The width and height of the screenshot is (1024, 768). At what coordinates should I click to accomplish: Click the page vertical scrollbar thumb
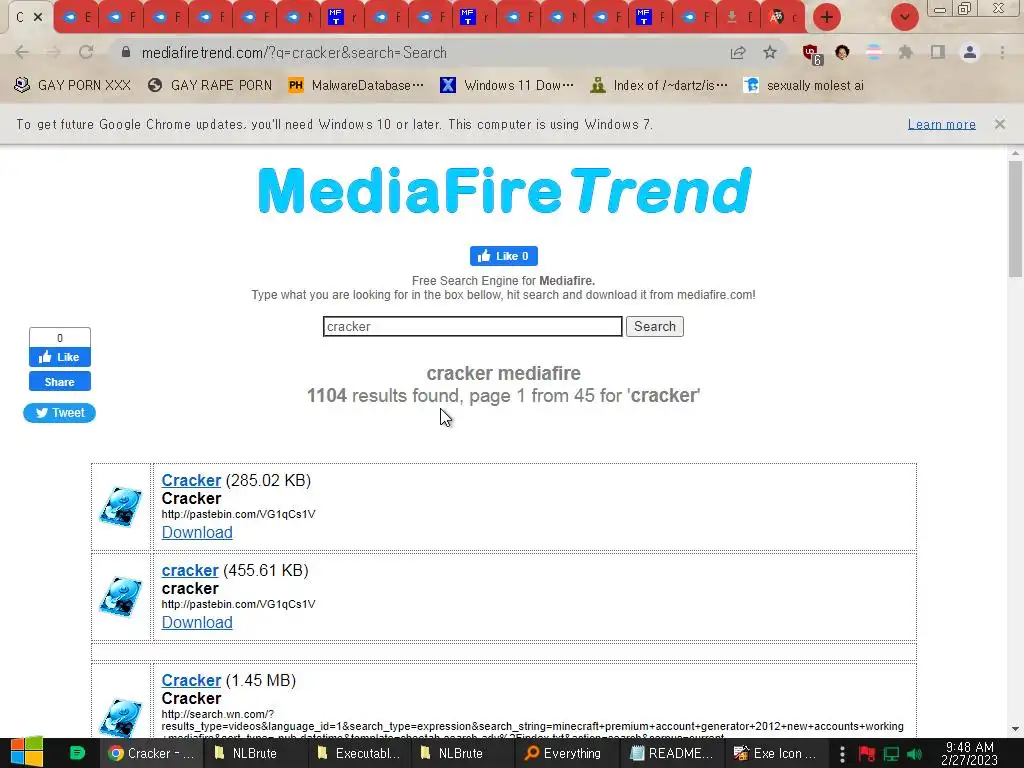1015,219
